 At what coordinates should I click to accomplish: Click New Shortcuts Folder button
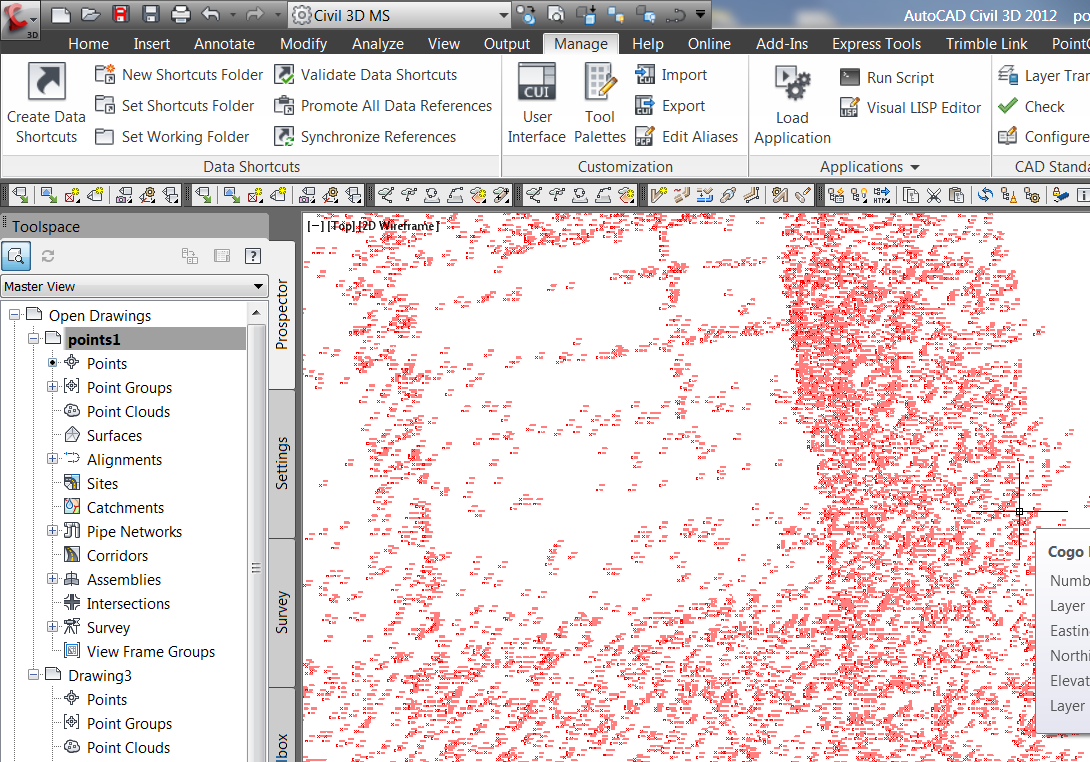pyautogui.click(x=179, y=74)
